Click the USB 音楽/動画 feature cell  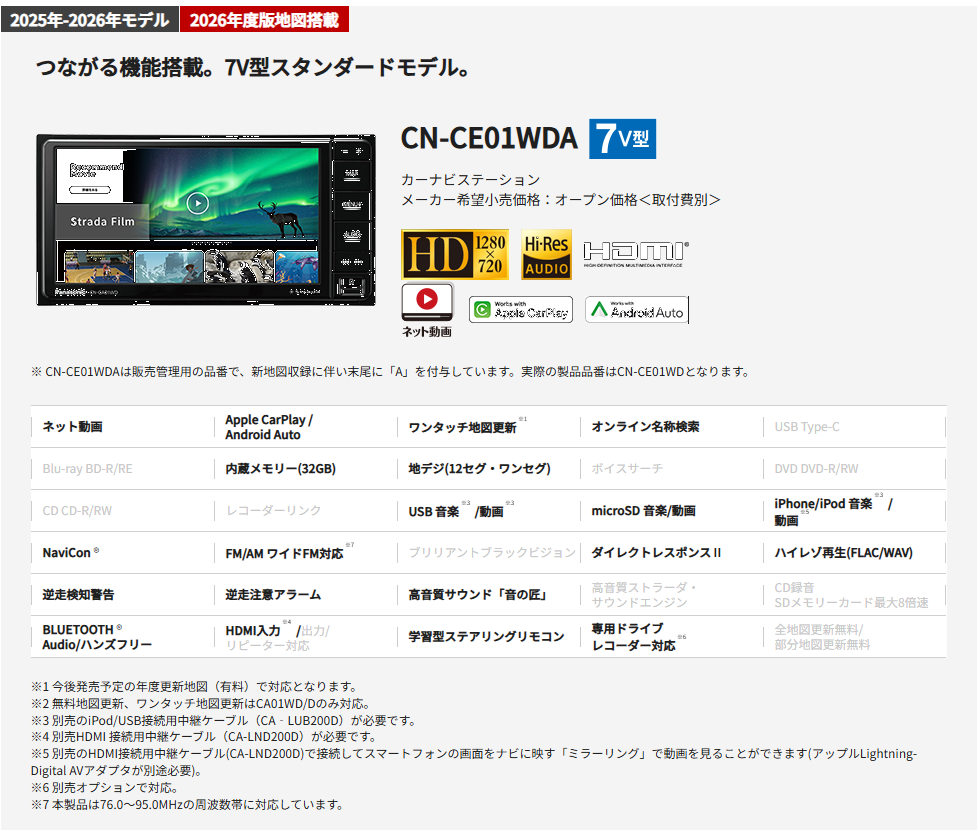tap(489, 511)
